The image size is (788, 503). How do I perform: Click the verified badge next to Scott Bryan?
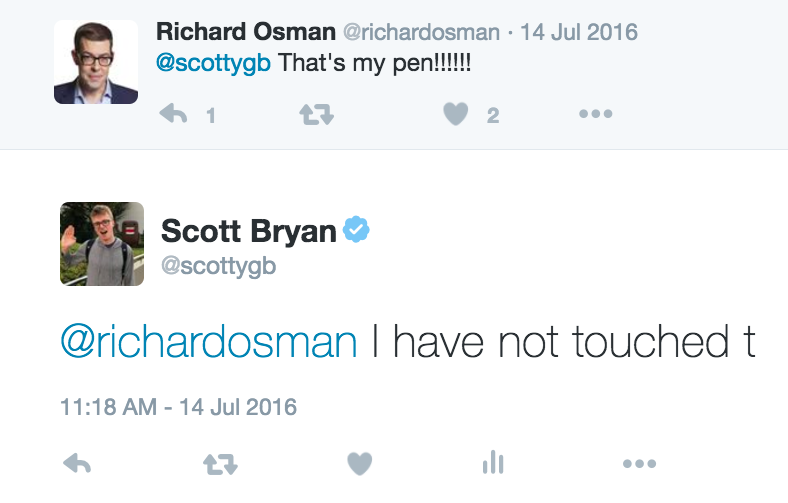356,229
